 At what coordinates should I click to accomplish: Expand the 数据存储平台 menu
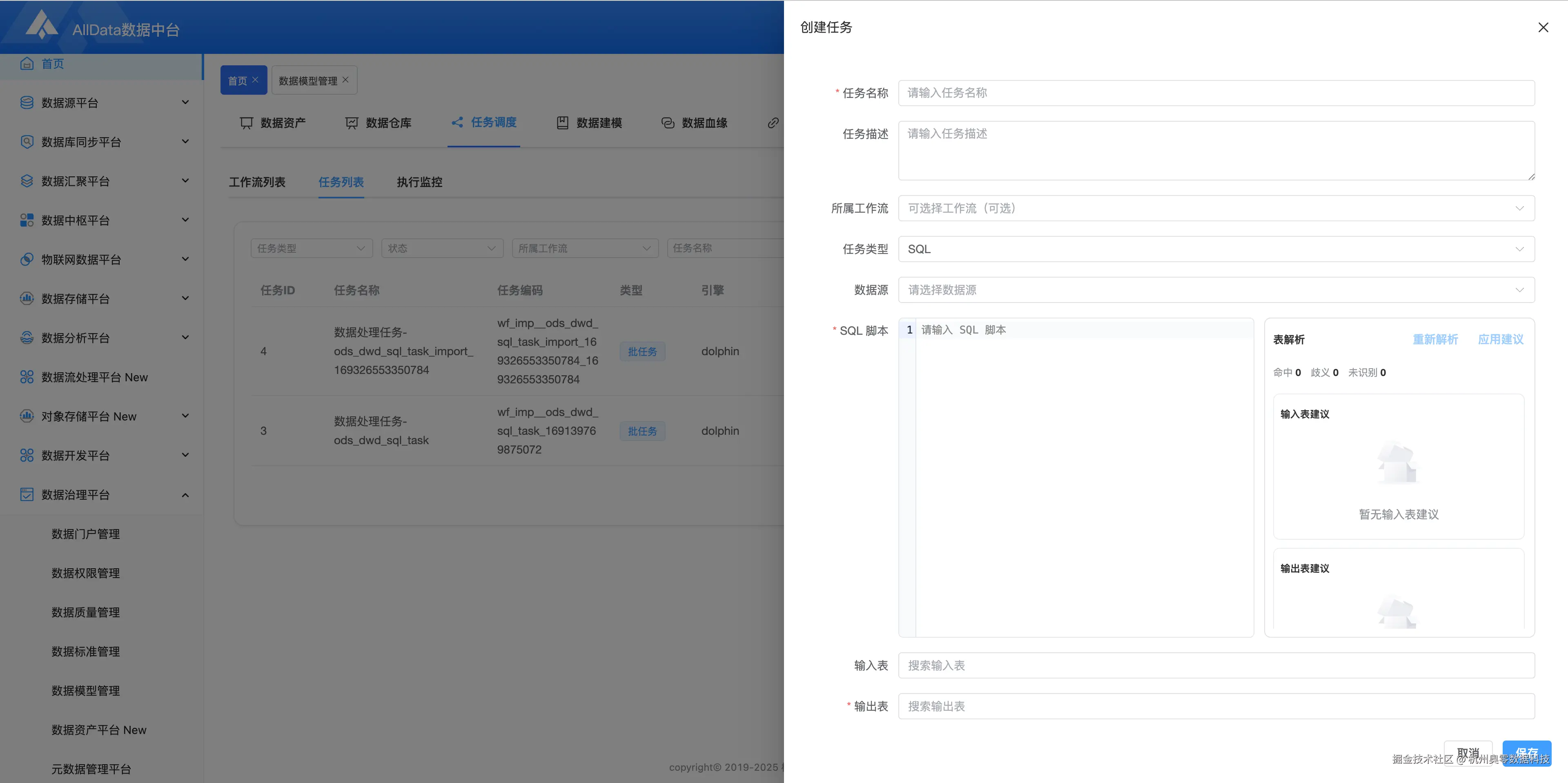click(185, 298)
